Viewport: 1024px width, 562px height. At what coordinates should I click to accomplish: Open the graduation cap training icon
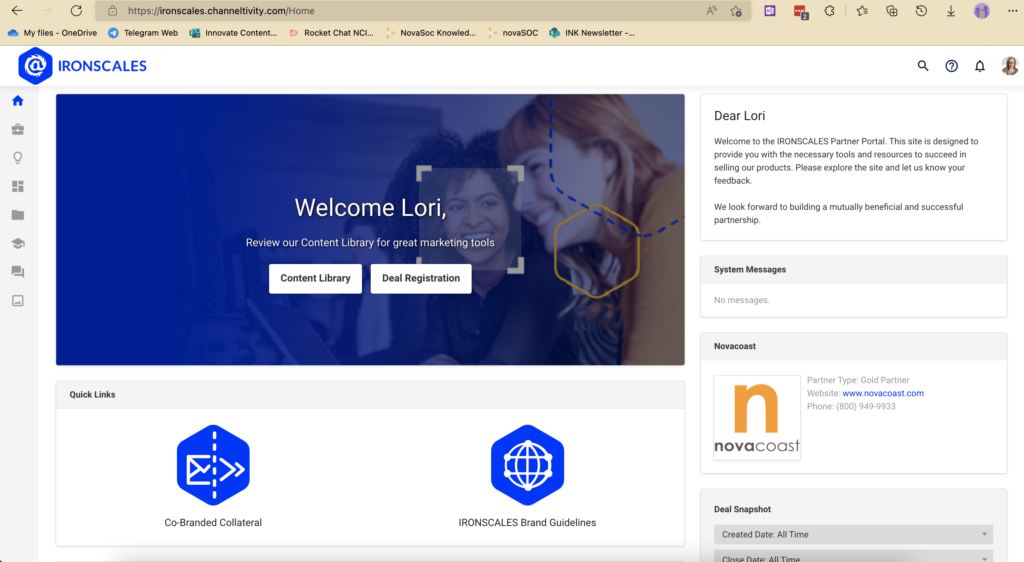click(x=18, y=243)
